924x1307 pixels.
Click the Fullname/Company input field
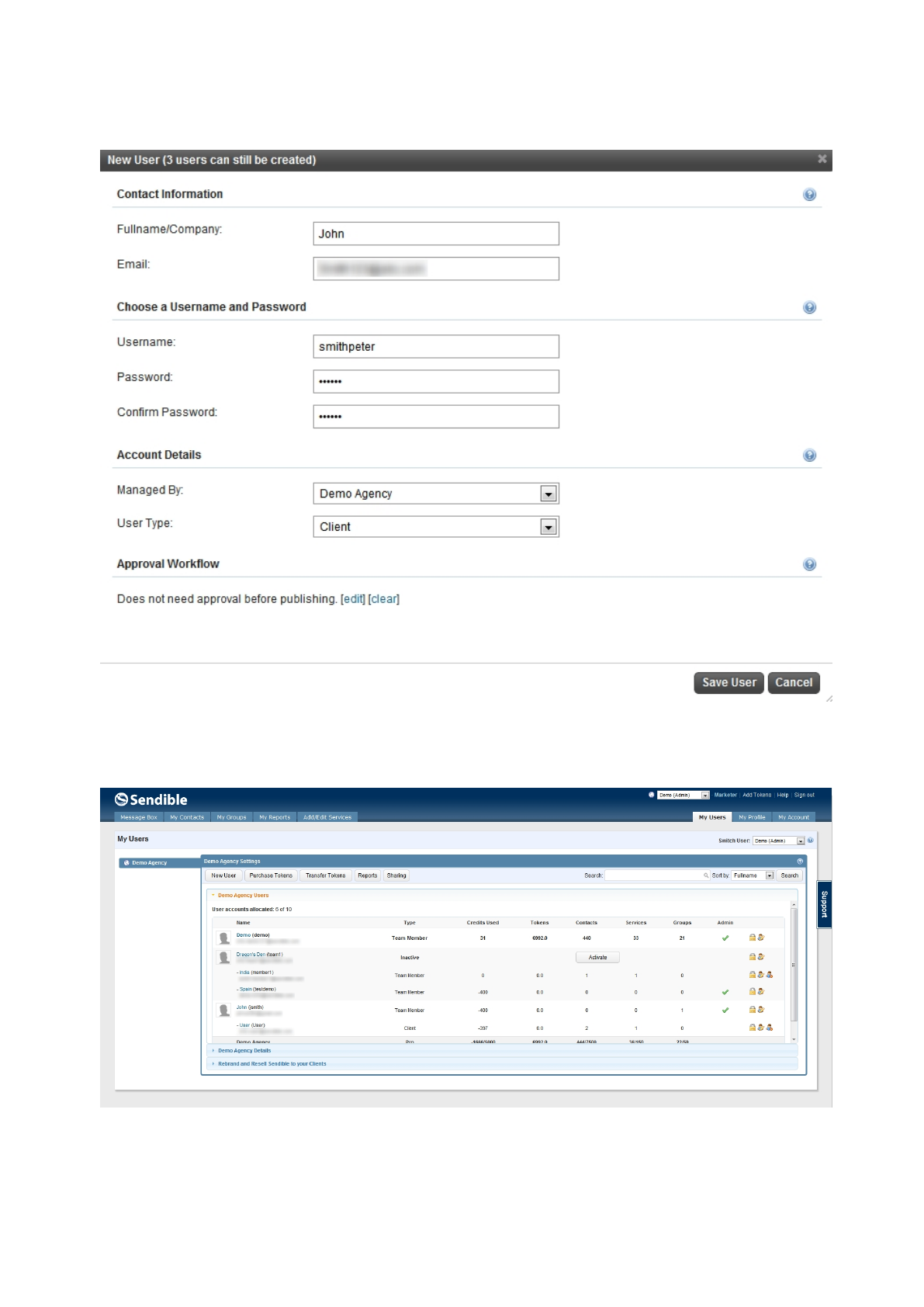(436, 234)
